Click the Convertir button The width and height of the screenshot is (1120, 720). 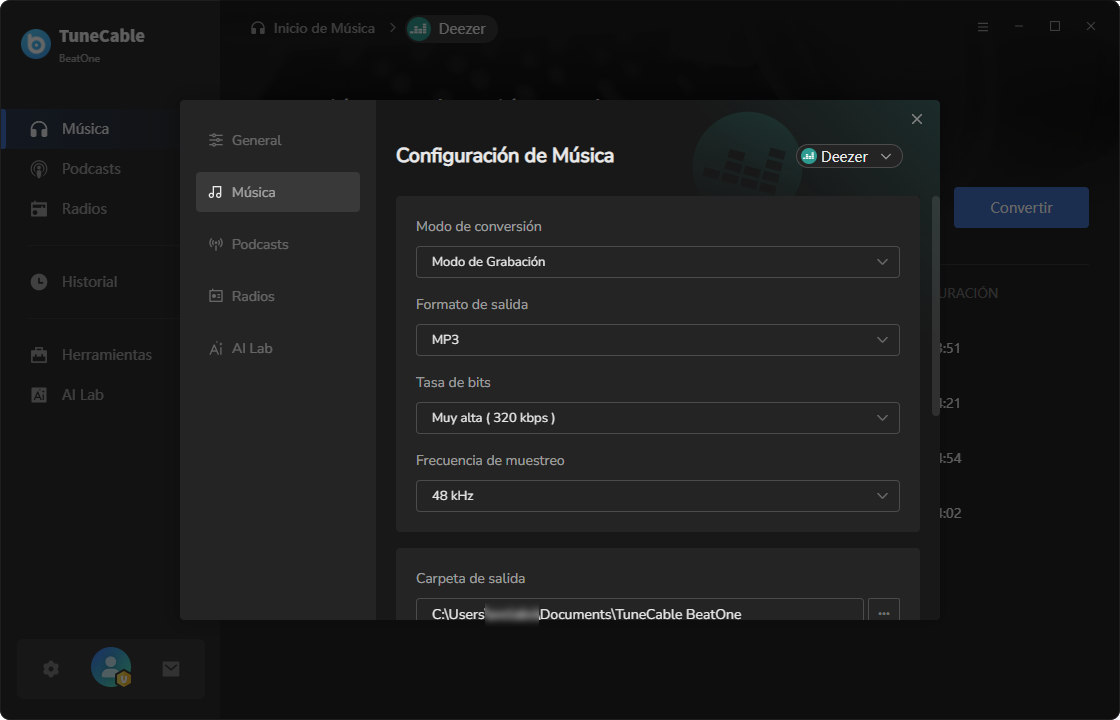[x=1021, y=208]
